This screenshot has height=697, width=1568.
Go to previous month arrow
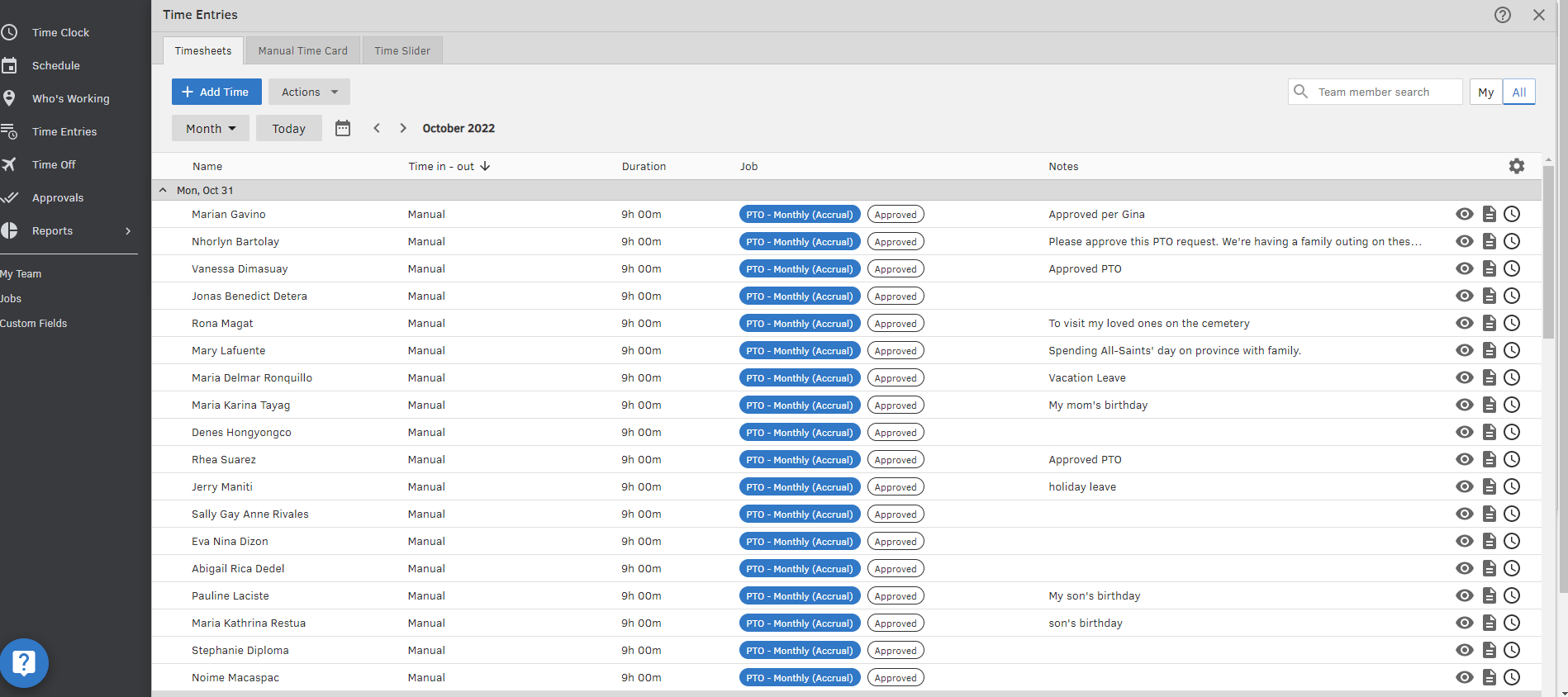[377, 128]
